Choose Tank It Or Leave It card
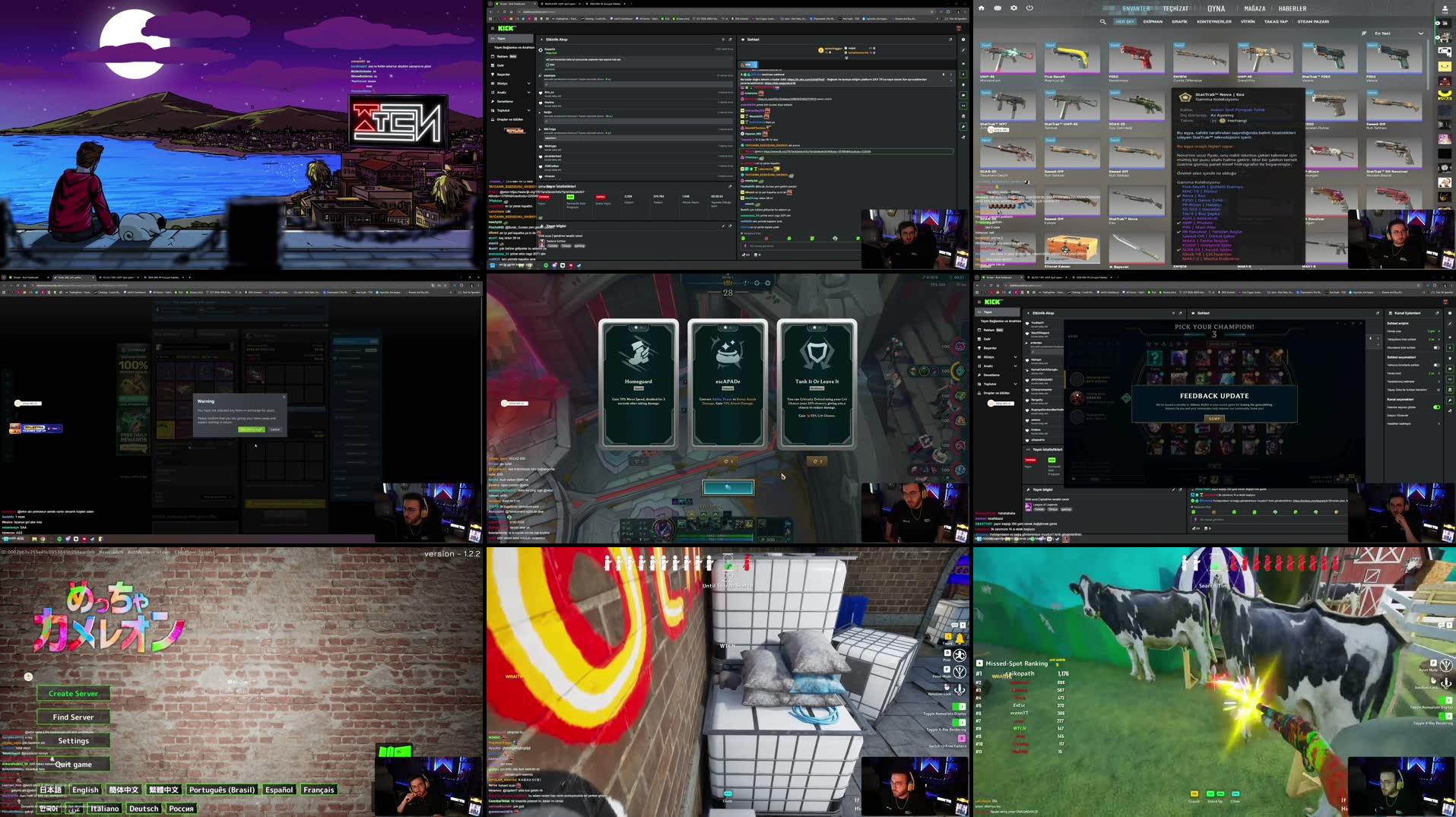1456x817 pixels. click(817, 384)
